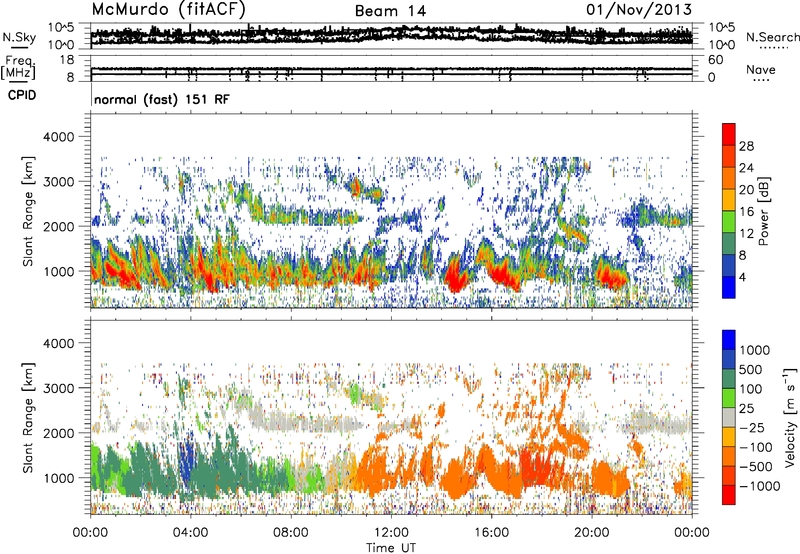800x554 pixels.
Task: Click the '-100' label on Velocity colorbar
Action: click(x=756, y=447)
